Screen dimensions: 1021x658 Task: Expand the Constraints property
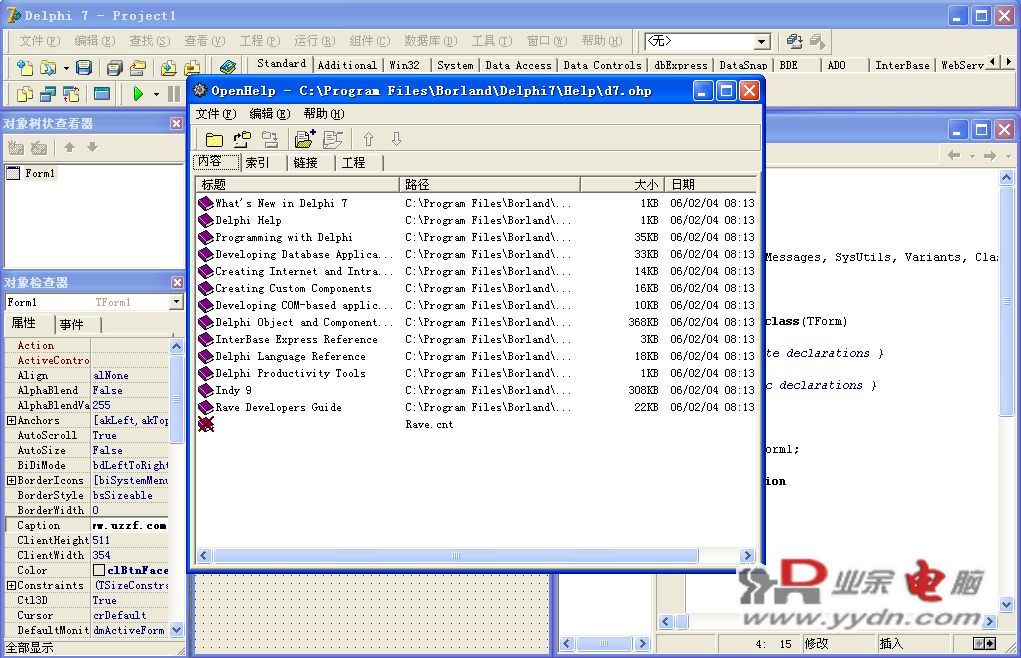pos(12,585)
